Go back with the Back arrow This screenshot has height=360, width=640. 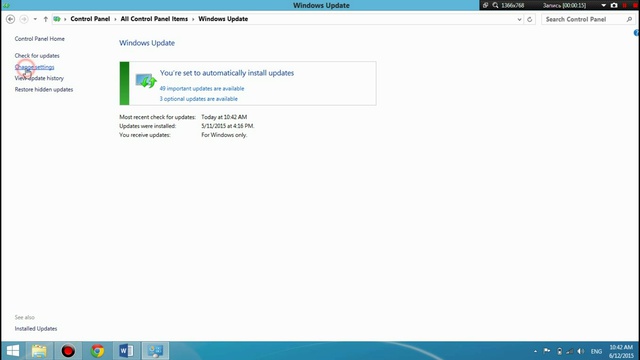click(11, 19)
